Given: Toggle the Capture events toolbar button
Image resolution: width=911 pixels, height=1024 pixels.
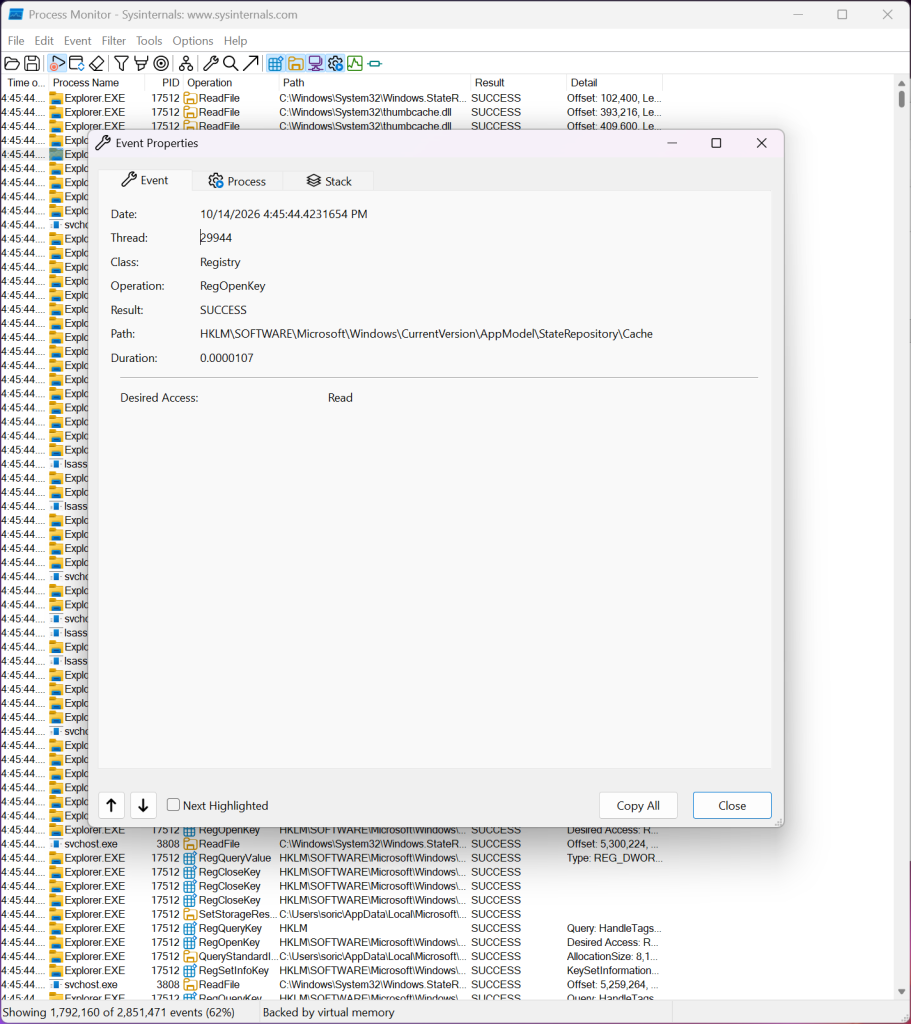Looking at the screenshot, I should 57,63.
